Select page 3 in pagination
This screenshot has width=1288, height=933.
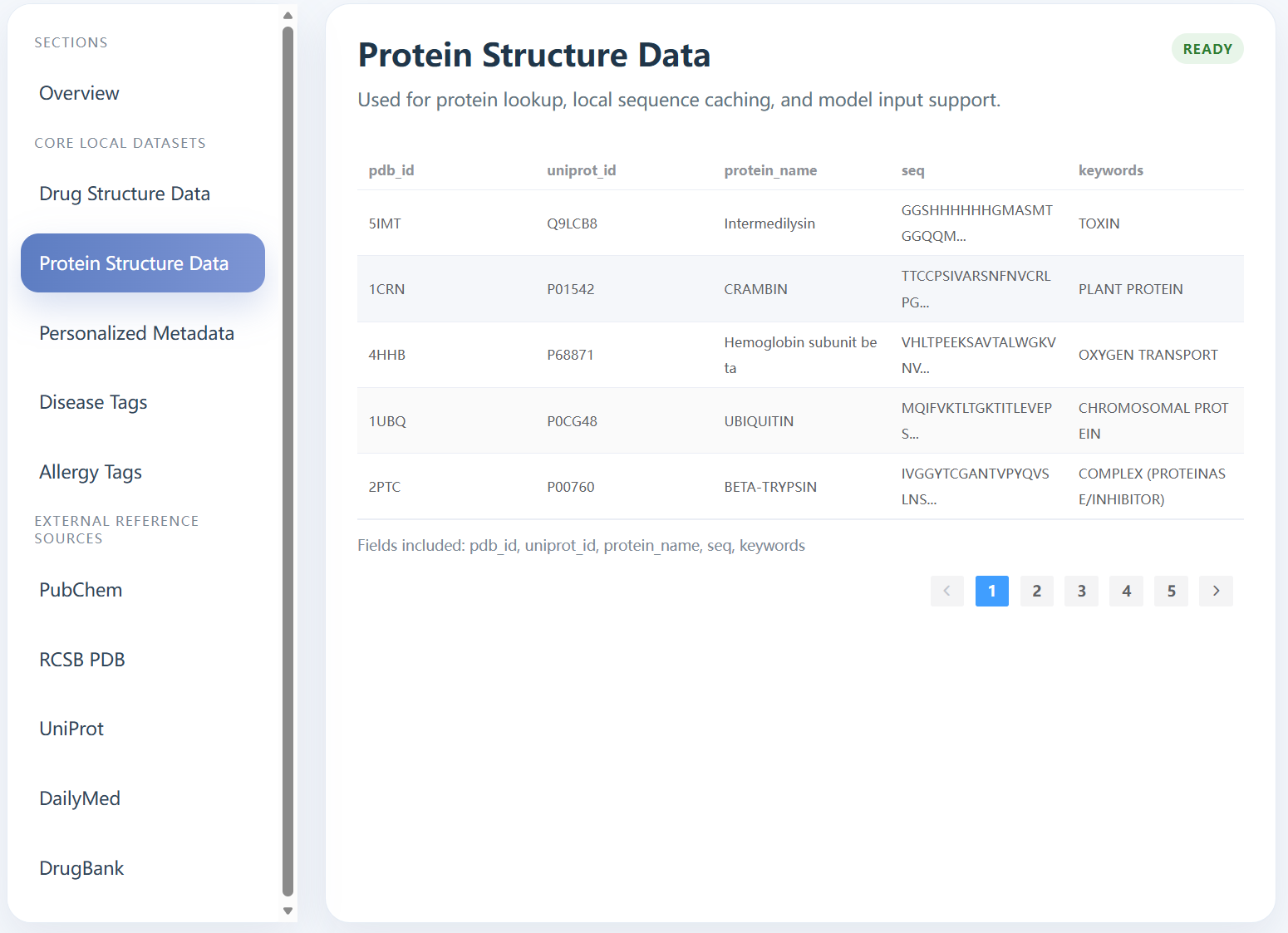tap(1081, 591)
